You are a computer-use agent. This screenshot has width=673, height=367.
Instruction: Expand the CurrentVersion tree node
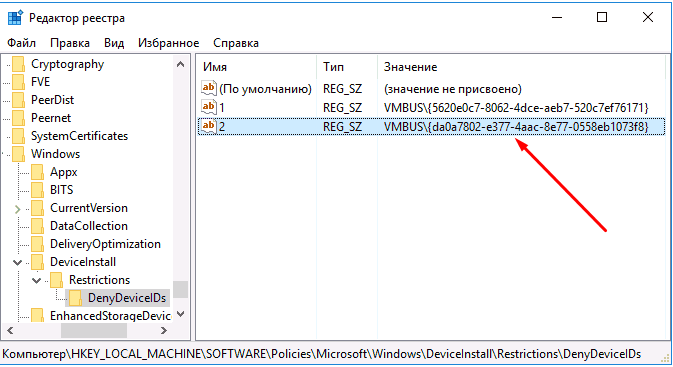coord(18,209)
